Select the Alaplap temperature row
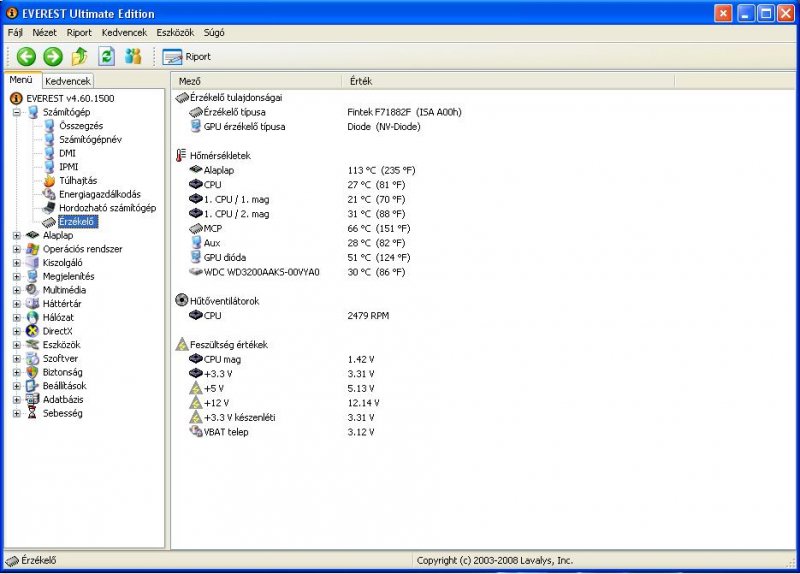800x574 pixels. 302,170
